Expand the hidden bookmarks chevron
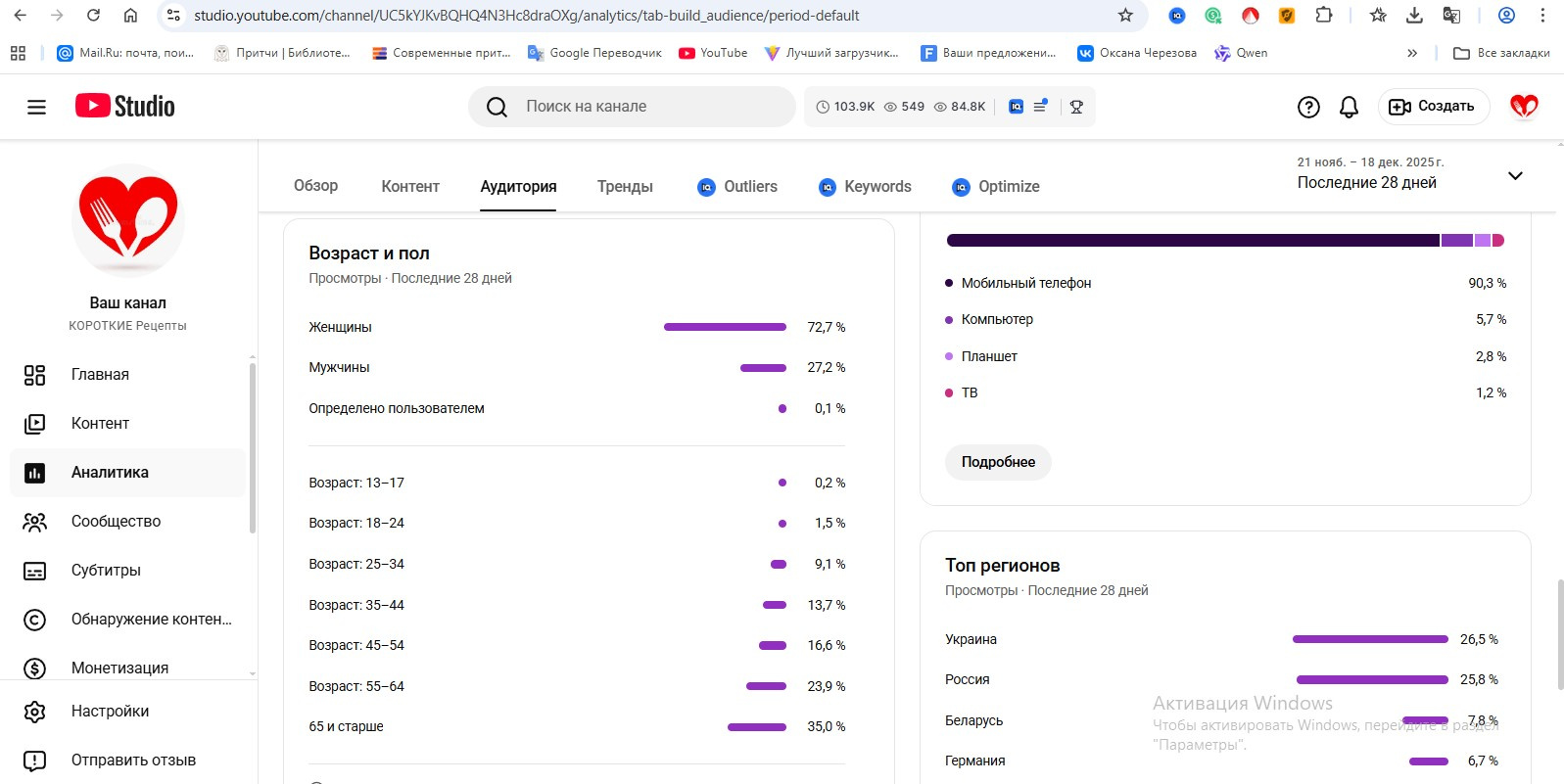The image size is (1564, 784). [x=1412, y=53]
